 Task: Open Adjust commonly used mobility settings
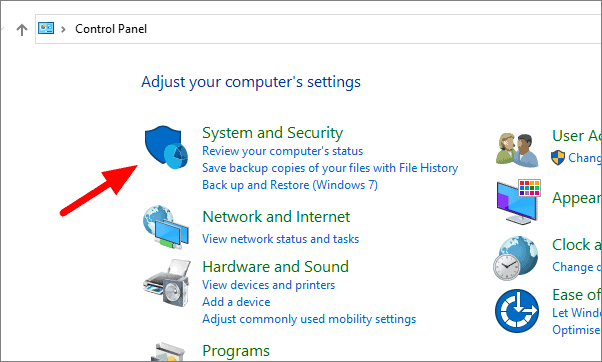pos(309,319)
